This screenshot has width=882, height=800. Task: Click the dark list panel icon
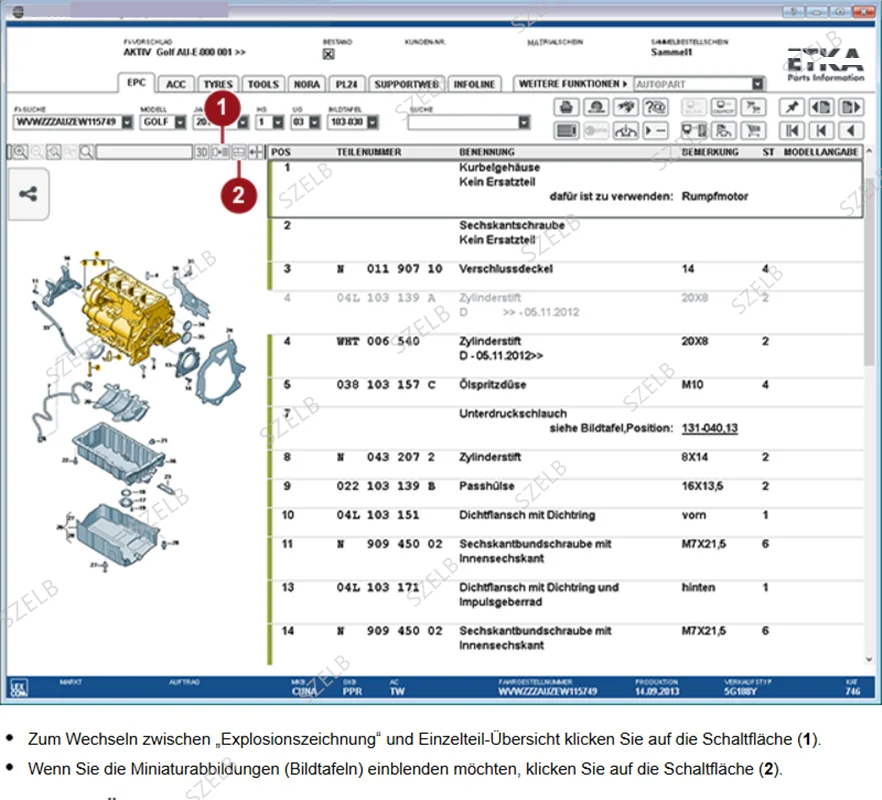point(566,131)
